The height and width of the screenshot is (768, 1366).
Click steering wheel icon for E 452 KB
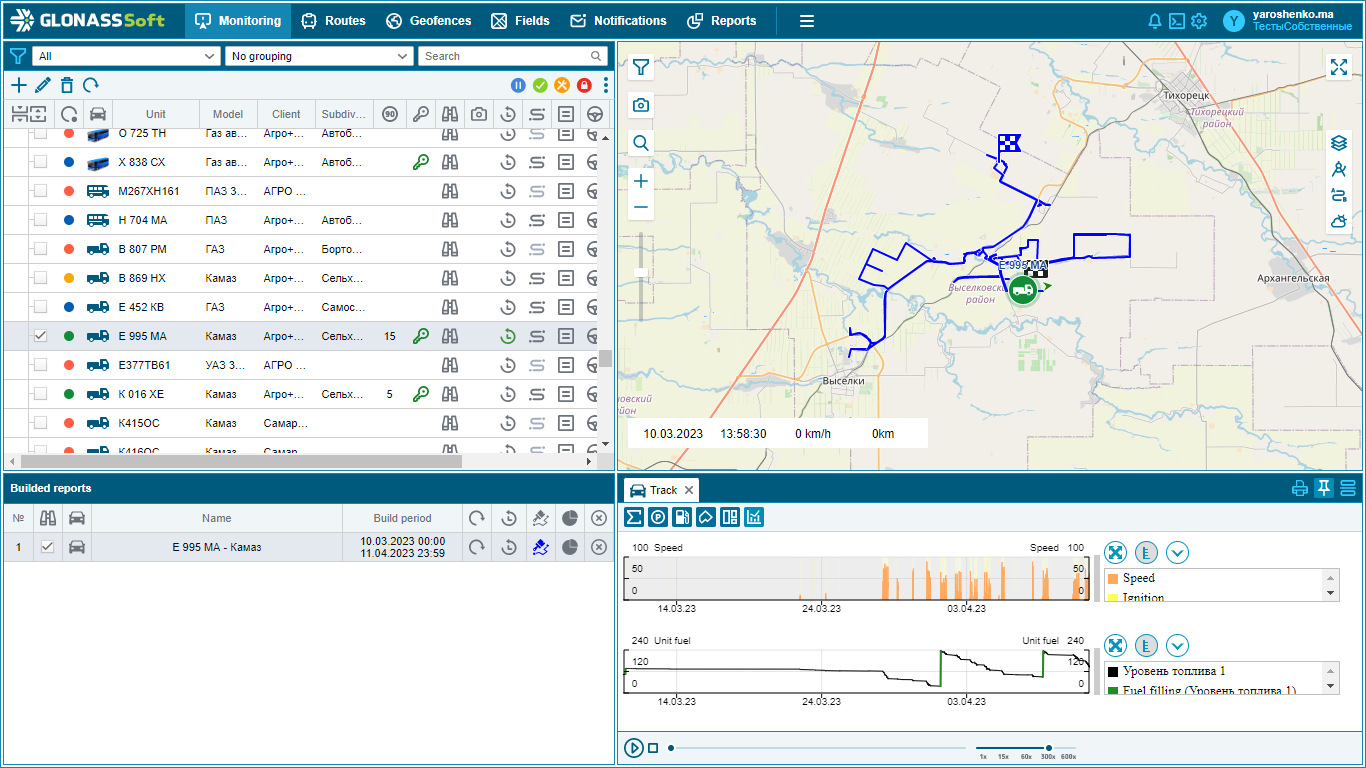593,307
